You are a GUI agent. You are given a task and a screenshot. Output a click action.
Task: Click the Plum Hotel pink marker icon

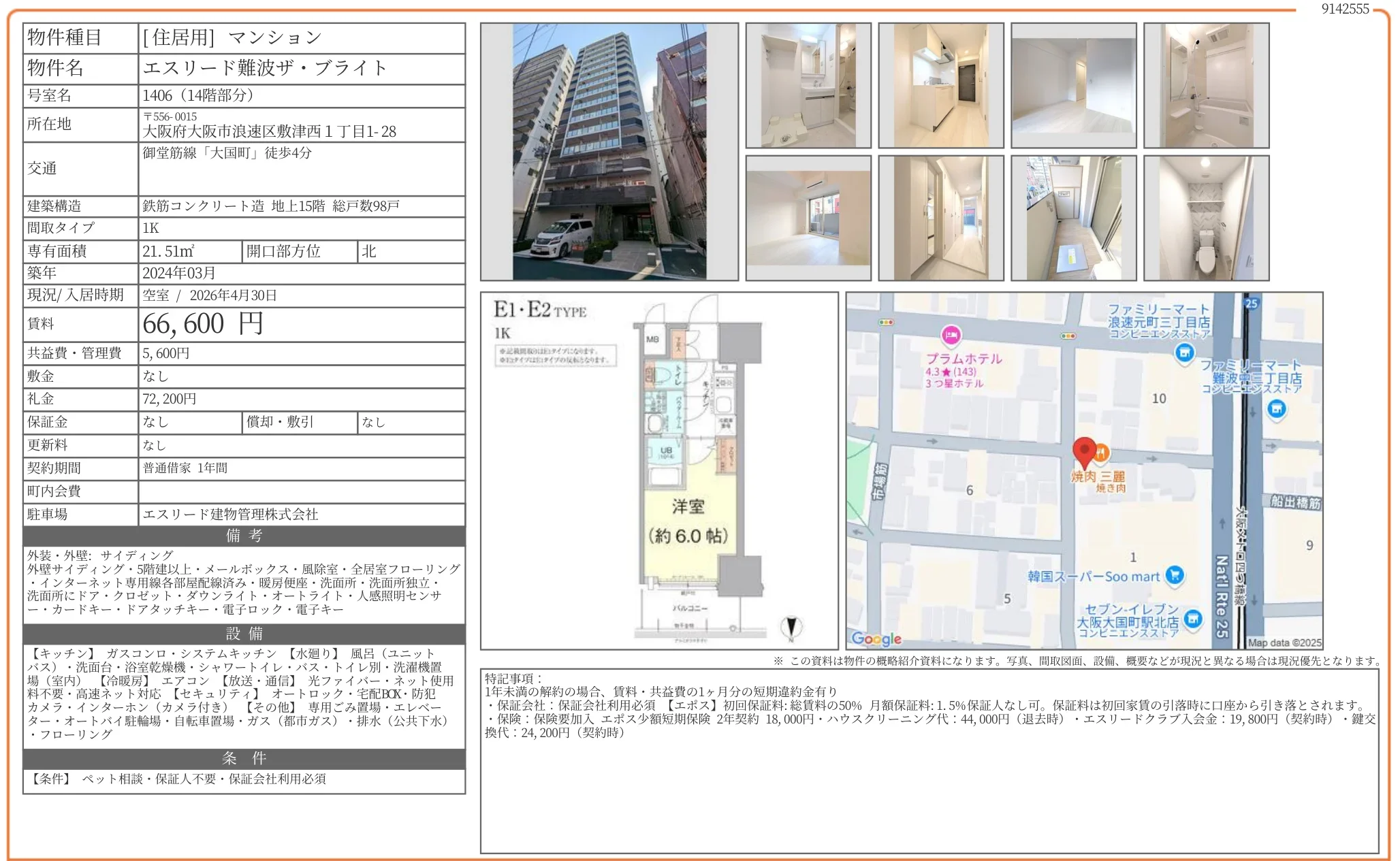[x=951, y=335]
